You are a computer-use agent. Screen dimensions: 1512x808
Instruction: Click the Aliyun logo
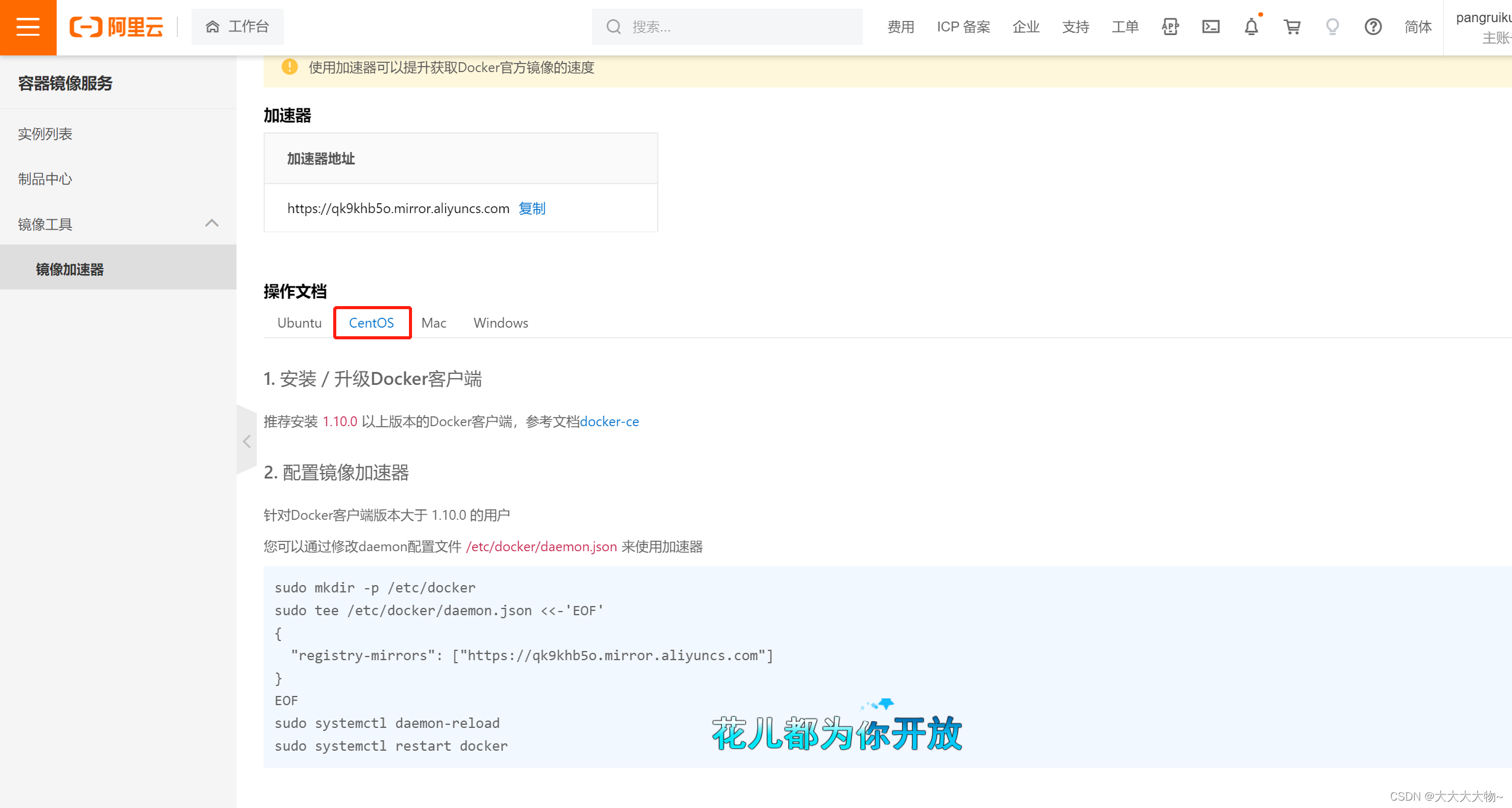pos(116,27)
